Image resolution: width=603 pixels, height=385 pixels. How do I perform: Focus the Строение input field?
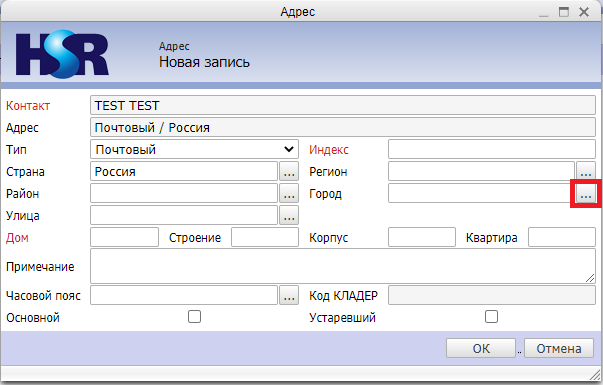pyautogui.click(x=265, y=237)
